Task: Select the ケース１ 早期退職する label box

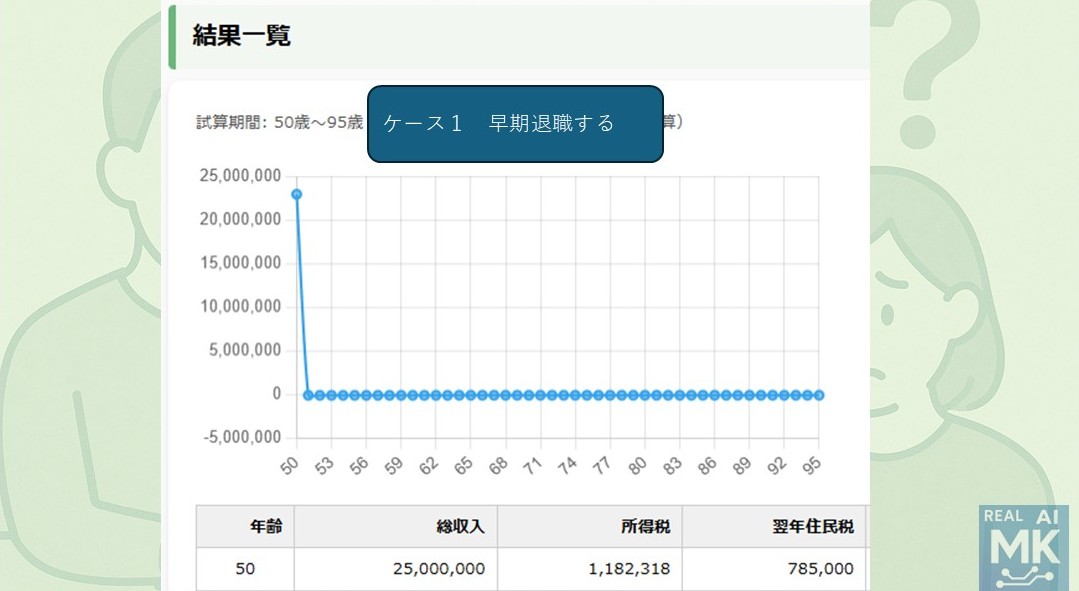Action: click(x=515, y=124)
